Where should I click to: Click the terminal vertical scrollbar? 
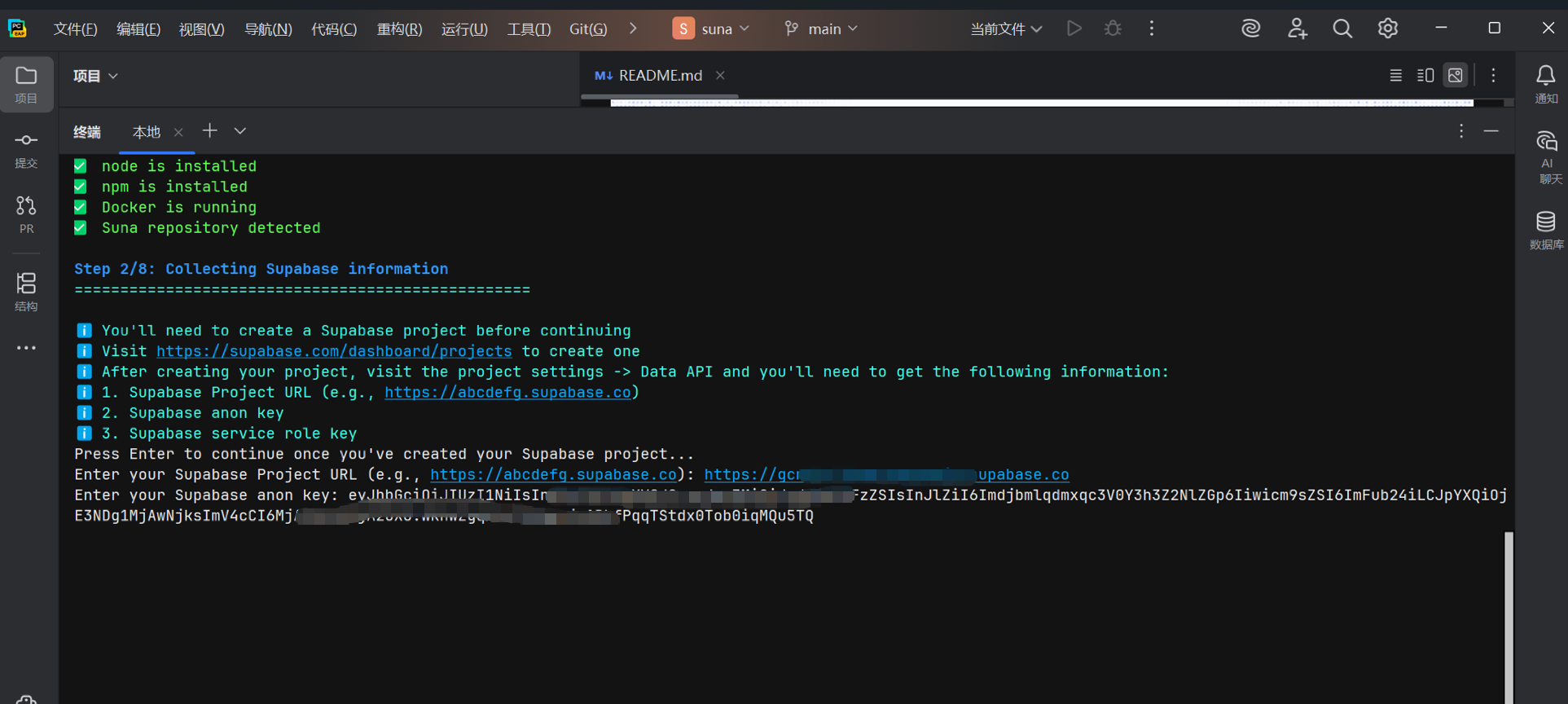[1509, 617]
